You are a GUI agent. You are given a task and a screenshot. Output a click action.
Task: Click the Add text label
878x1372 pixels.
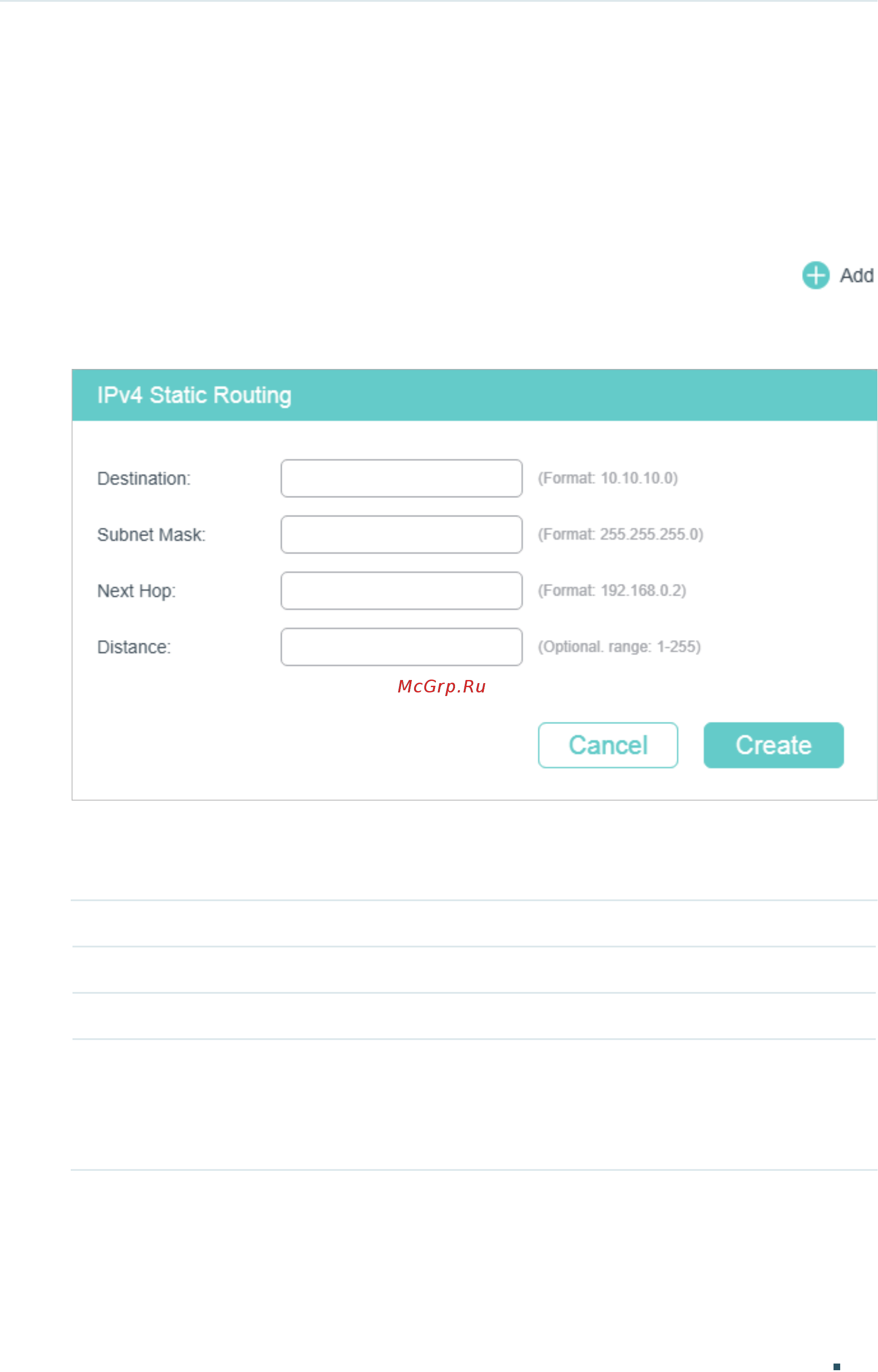pos(856,275)
